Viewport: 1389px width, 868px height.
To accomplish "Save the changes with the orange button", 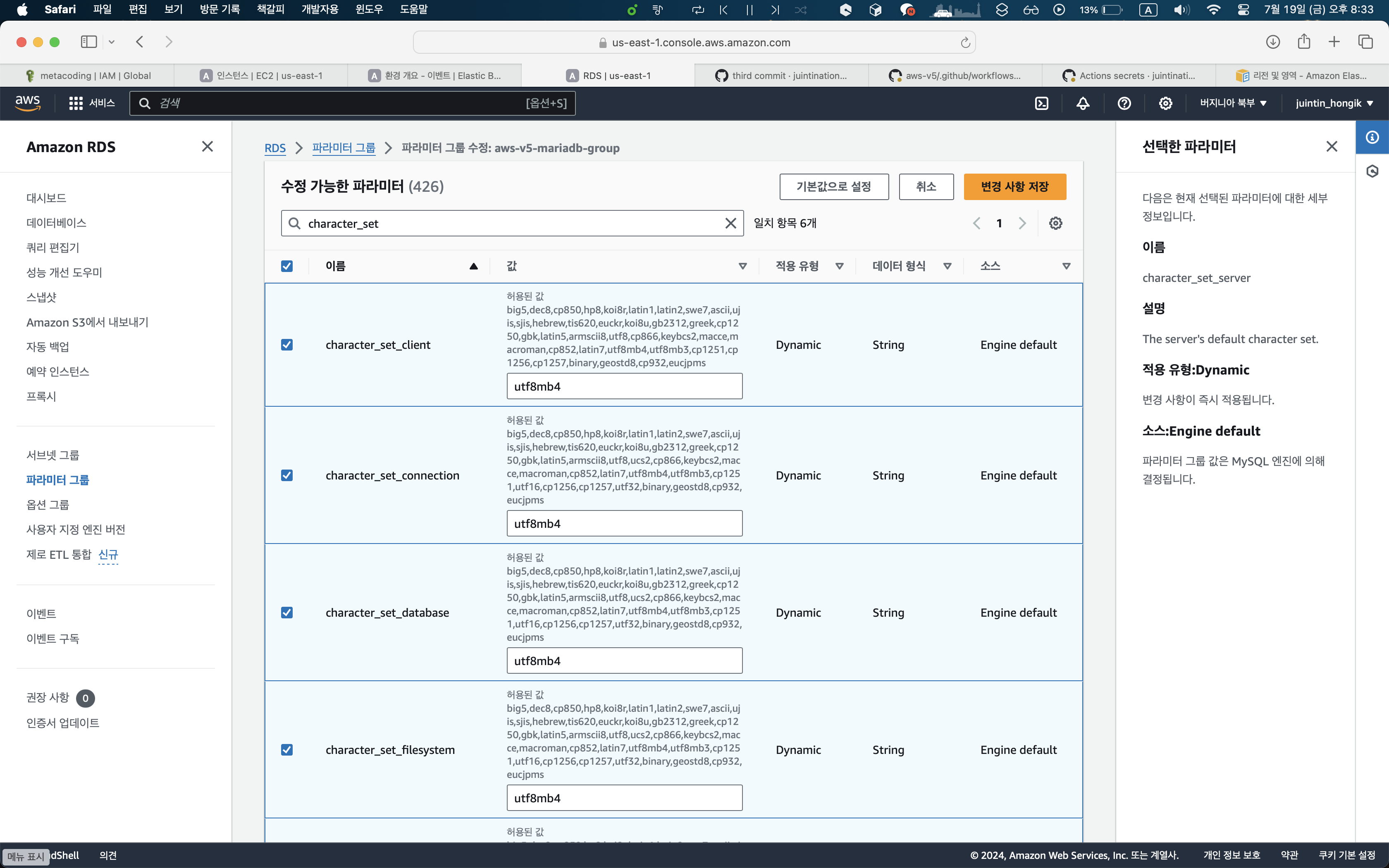I will coord(1014,186).
